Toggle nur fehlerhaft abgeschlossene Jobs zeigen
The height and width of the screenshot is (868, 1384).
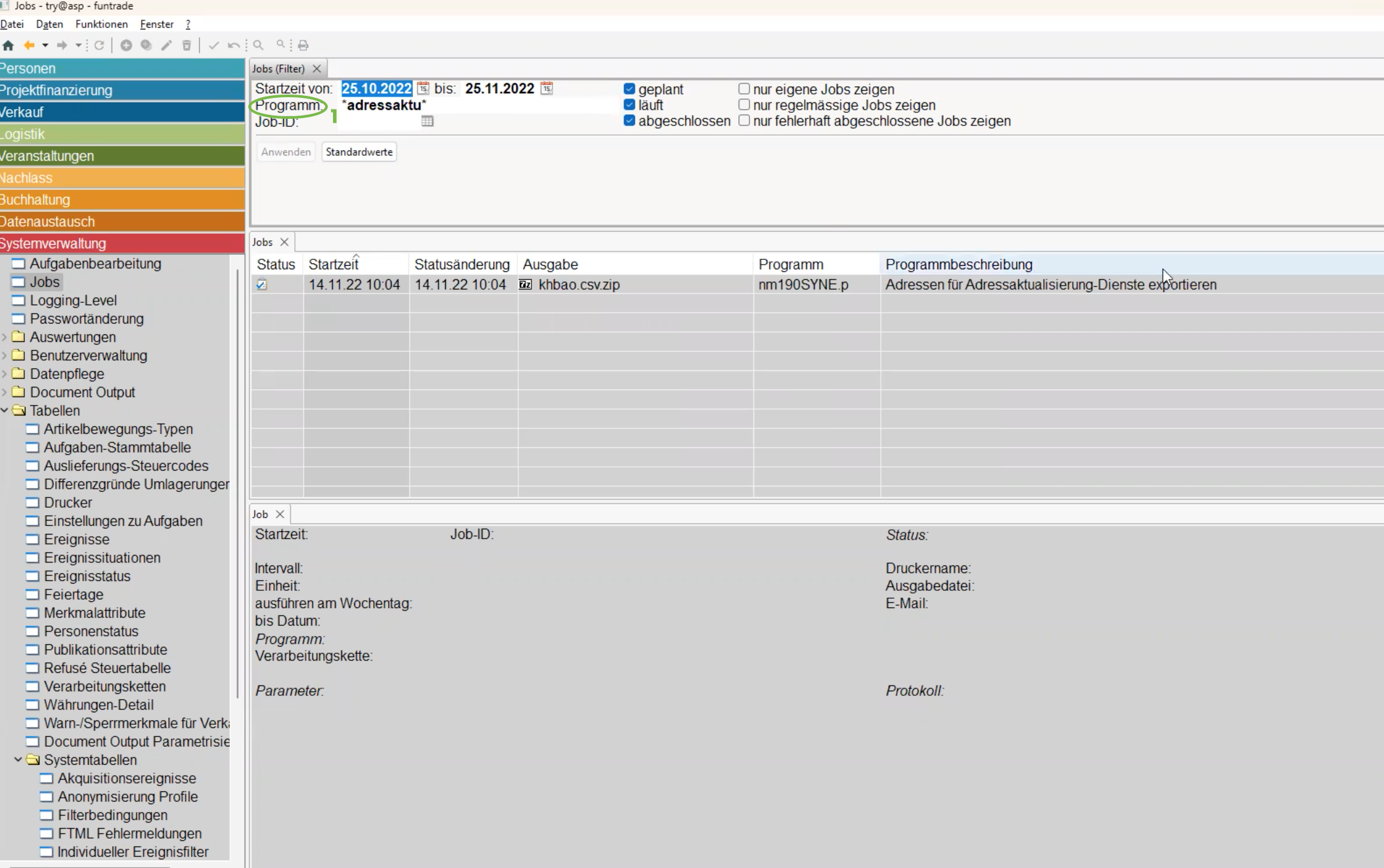tap(744, 121)
